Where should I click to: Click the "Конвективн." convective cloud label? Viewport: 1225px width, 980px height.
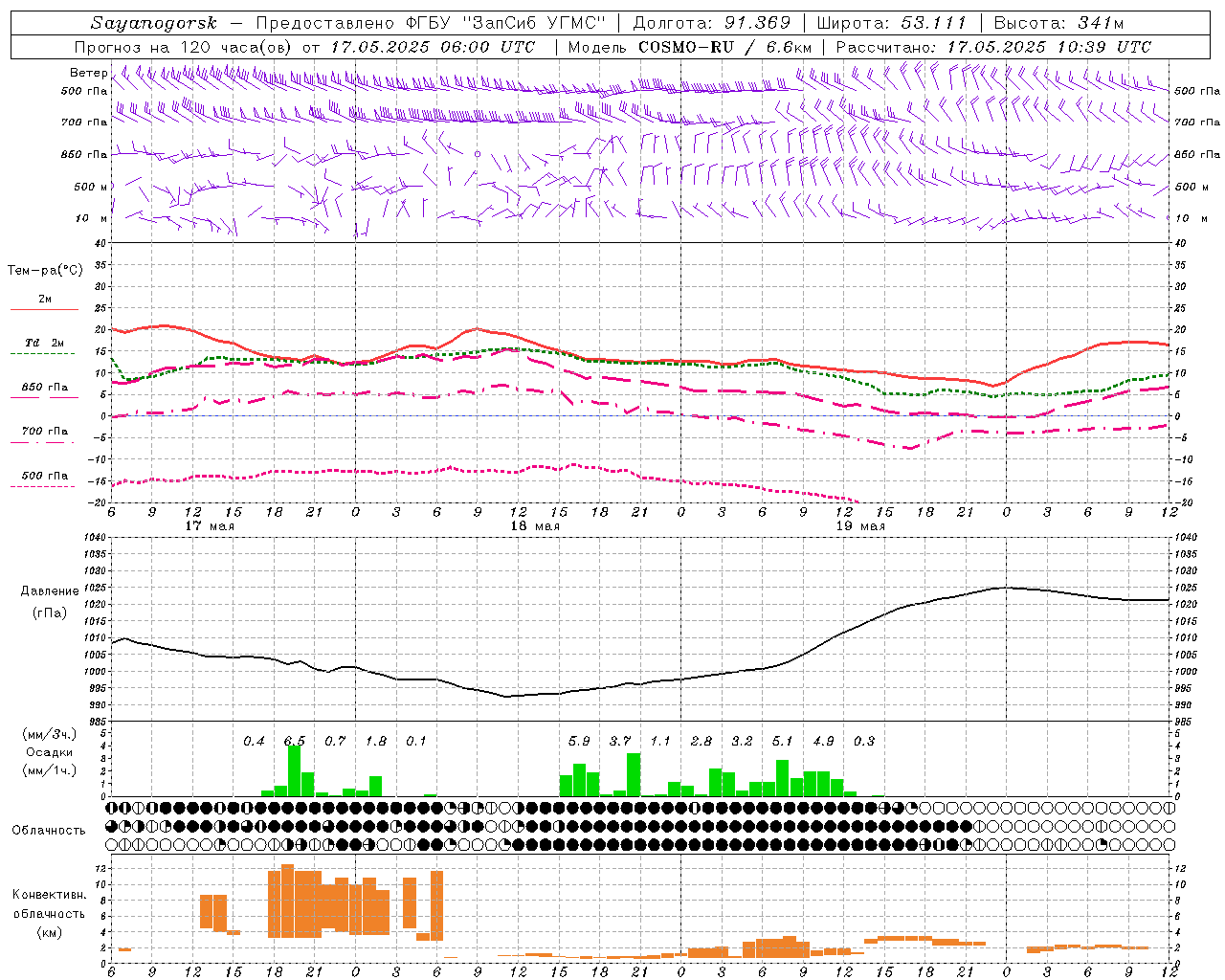49,895
